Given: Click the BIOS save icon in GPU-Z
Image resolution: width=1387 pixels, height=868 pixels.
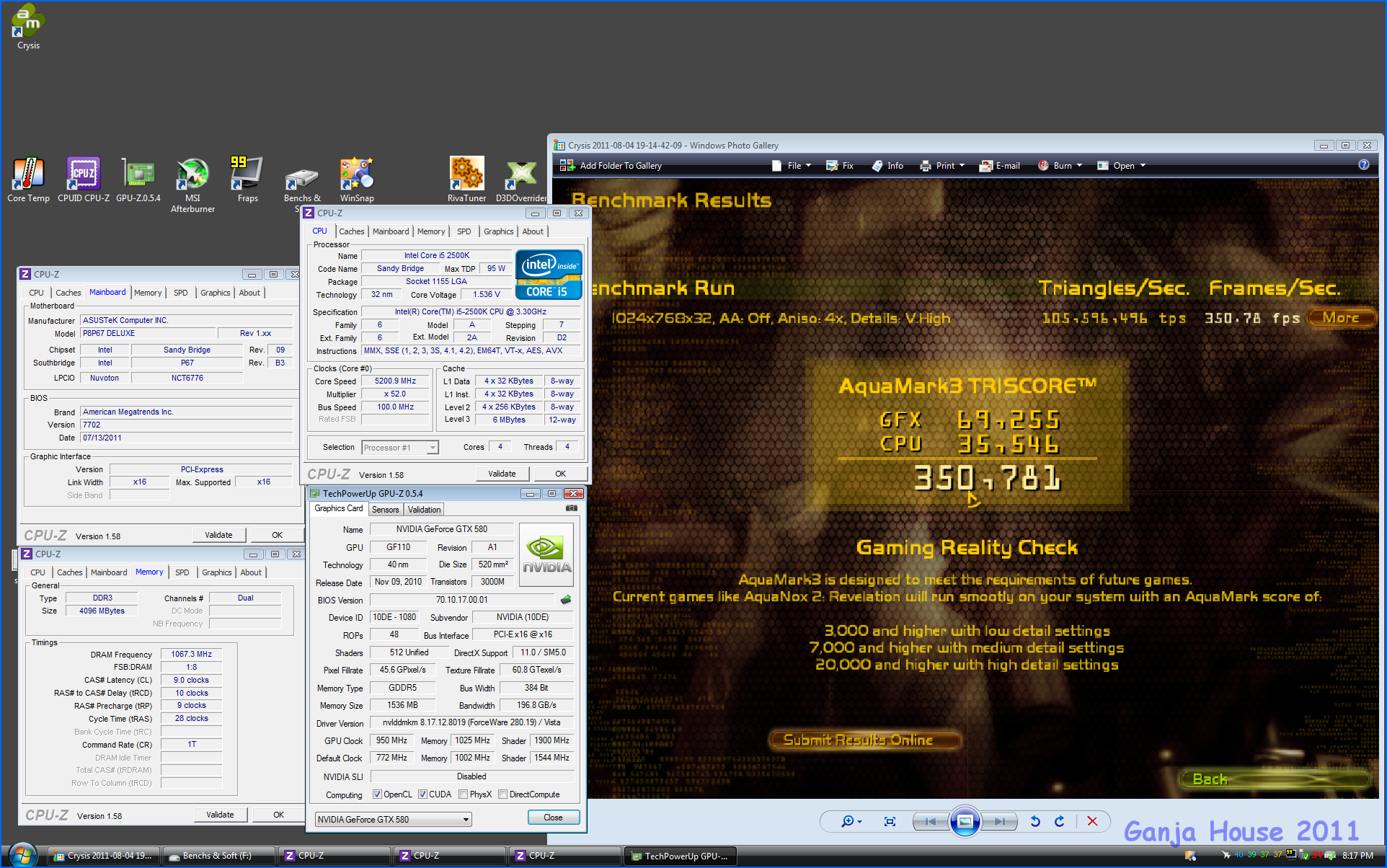Looking at the screenshot, I should click(566, 600).
